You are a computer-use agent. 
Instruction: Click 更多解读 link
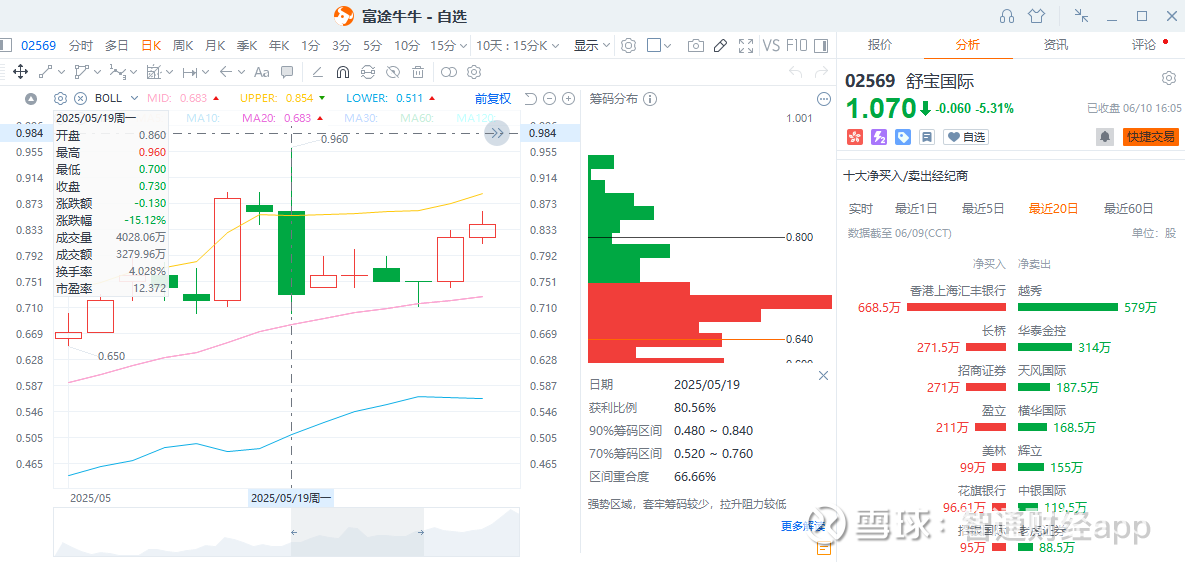click(x=802, y=526)
